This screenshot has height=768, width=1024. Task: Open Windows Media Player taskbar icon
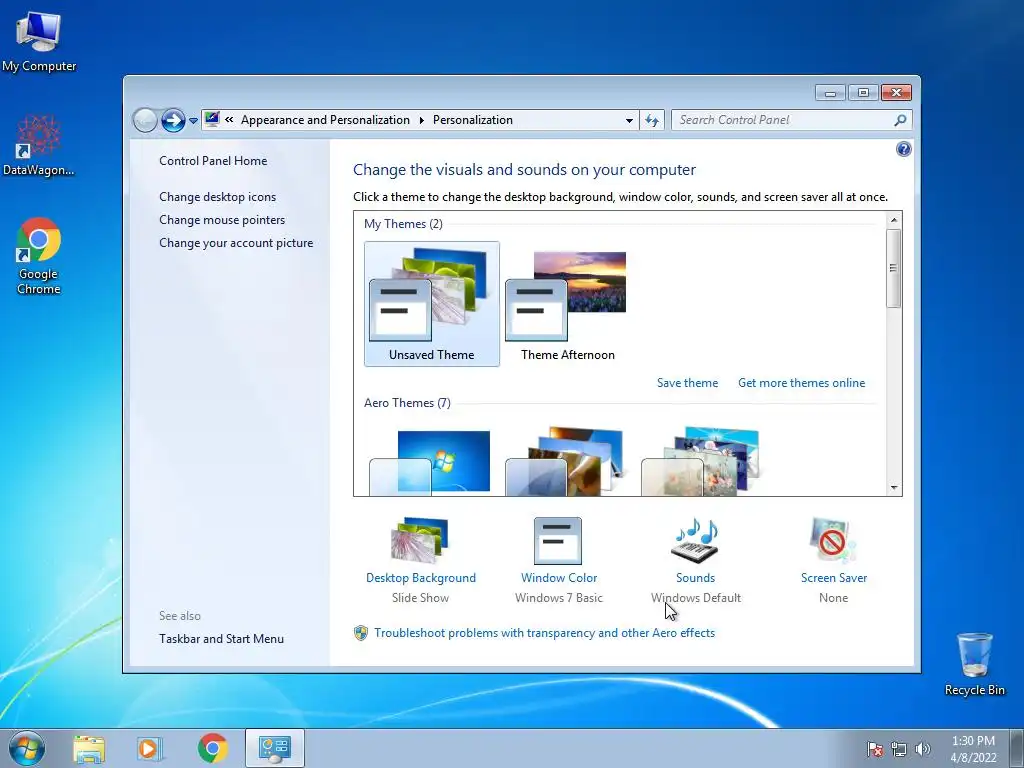(x=149, y=749)
